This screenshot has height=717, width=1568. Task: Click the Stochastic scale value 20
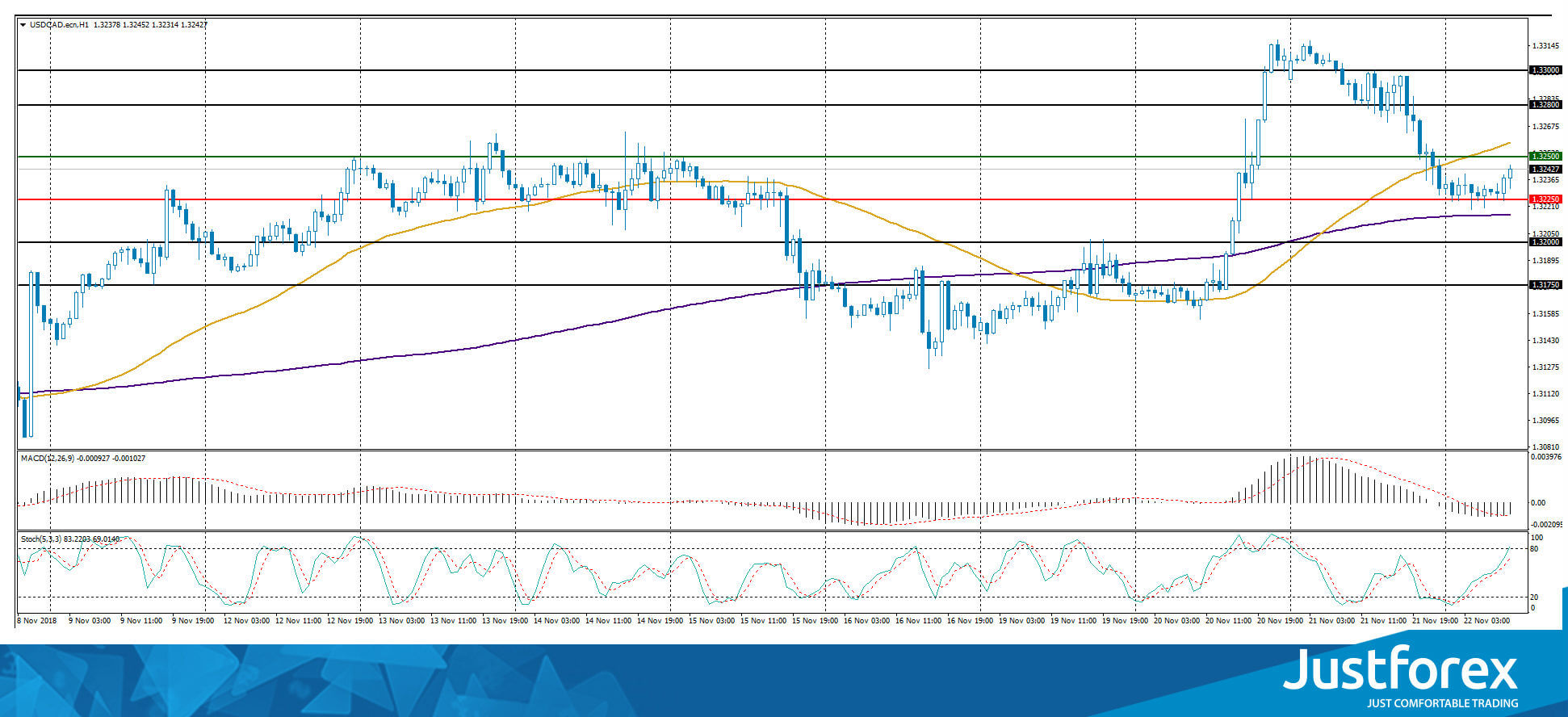1534,597
